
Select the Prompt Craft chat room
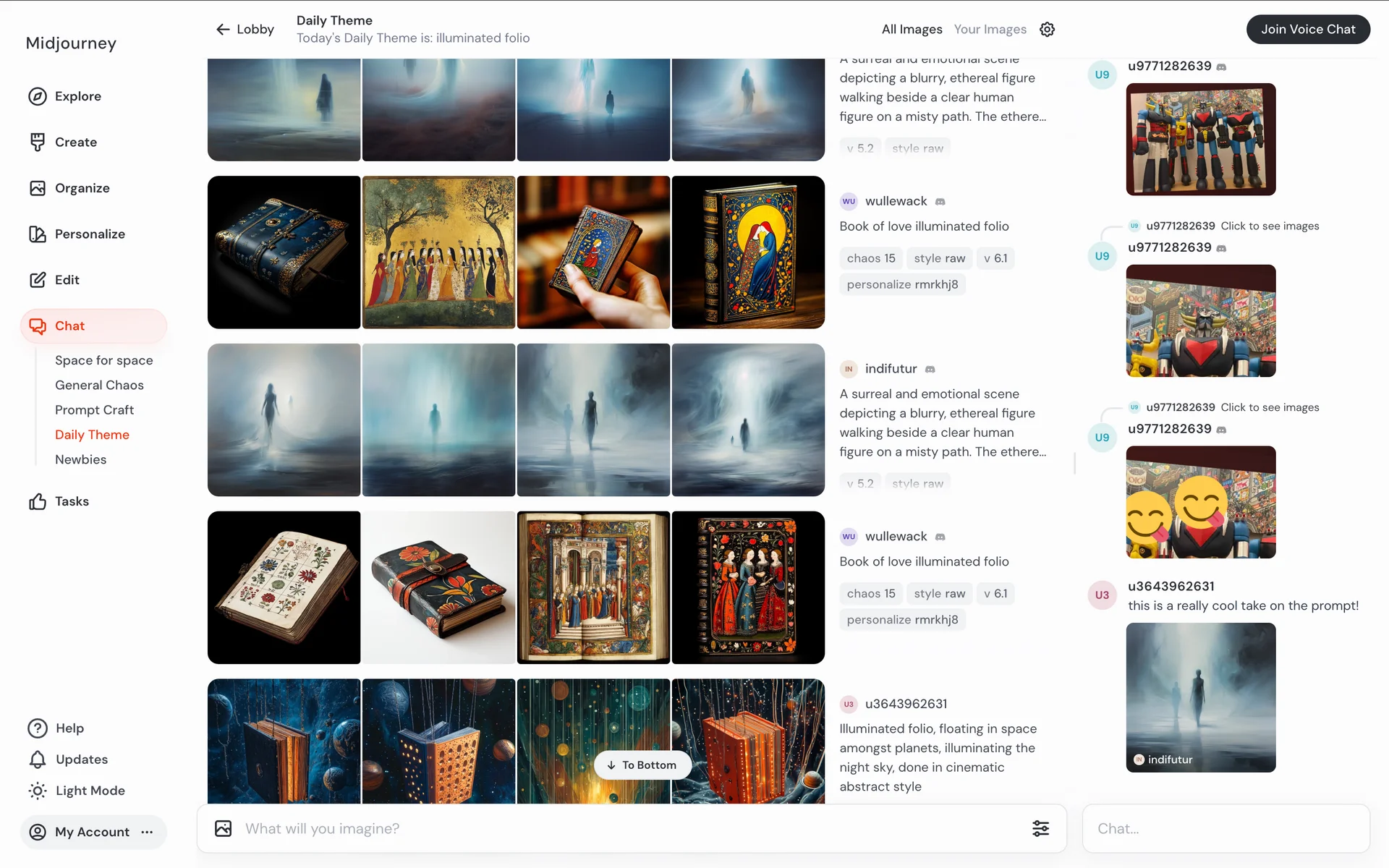[x=94, y=410]
